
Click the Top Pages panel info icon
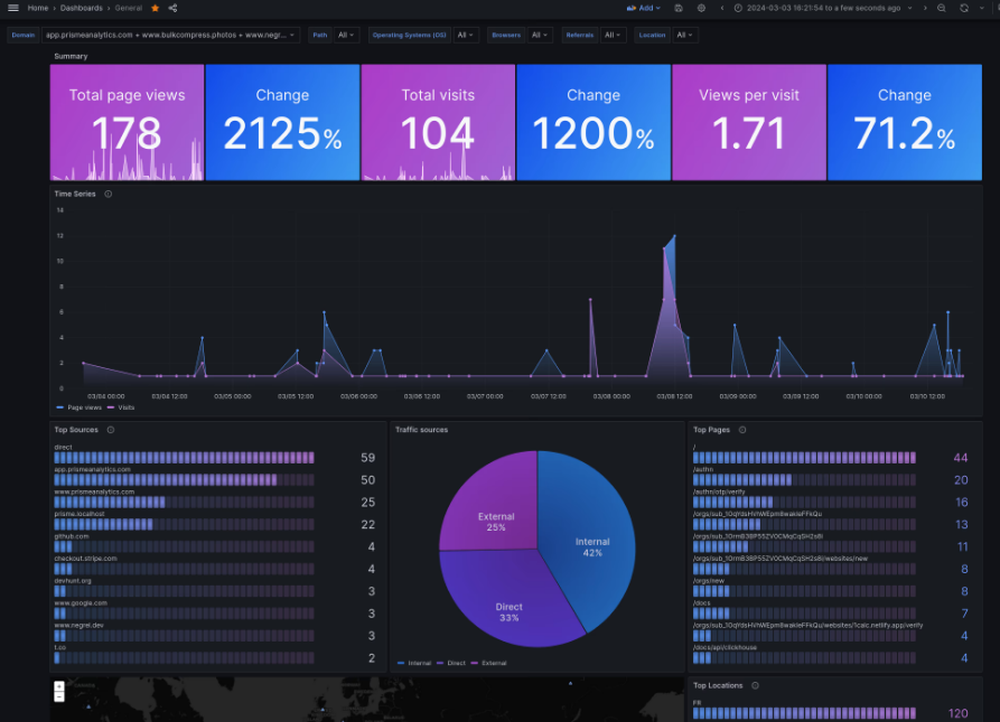click(742, 430)
